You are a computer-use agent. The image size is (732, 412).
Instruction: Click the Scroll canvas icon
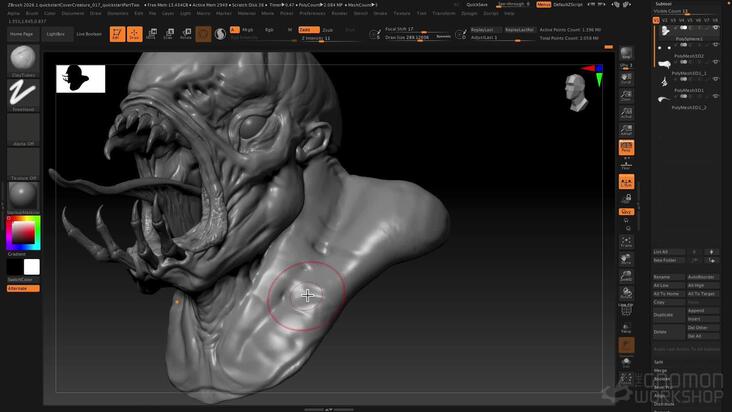[x=626, y=78]
